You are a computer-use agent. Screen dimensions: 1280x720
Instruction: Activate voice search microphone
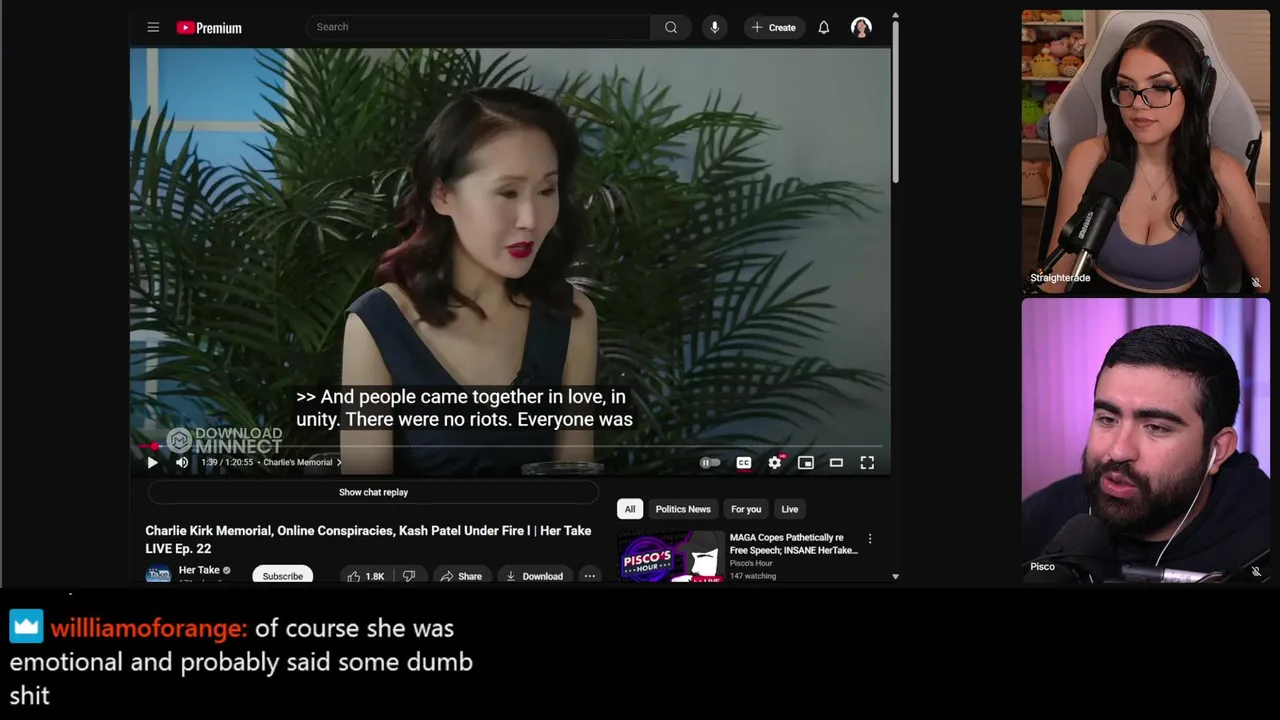click(714, 27)
